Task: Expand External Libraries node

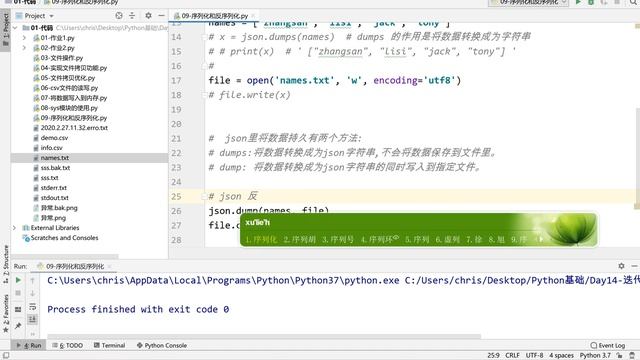Action: tap(15, 228)
